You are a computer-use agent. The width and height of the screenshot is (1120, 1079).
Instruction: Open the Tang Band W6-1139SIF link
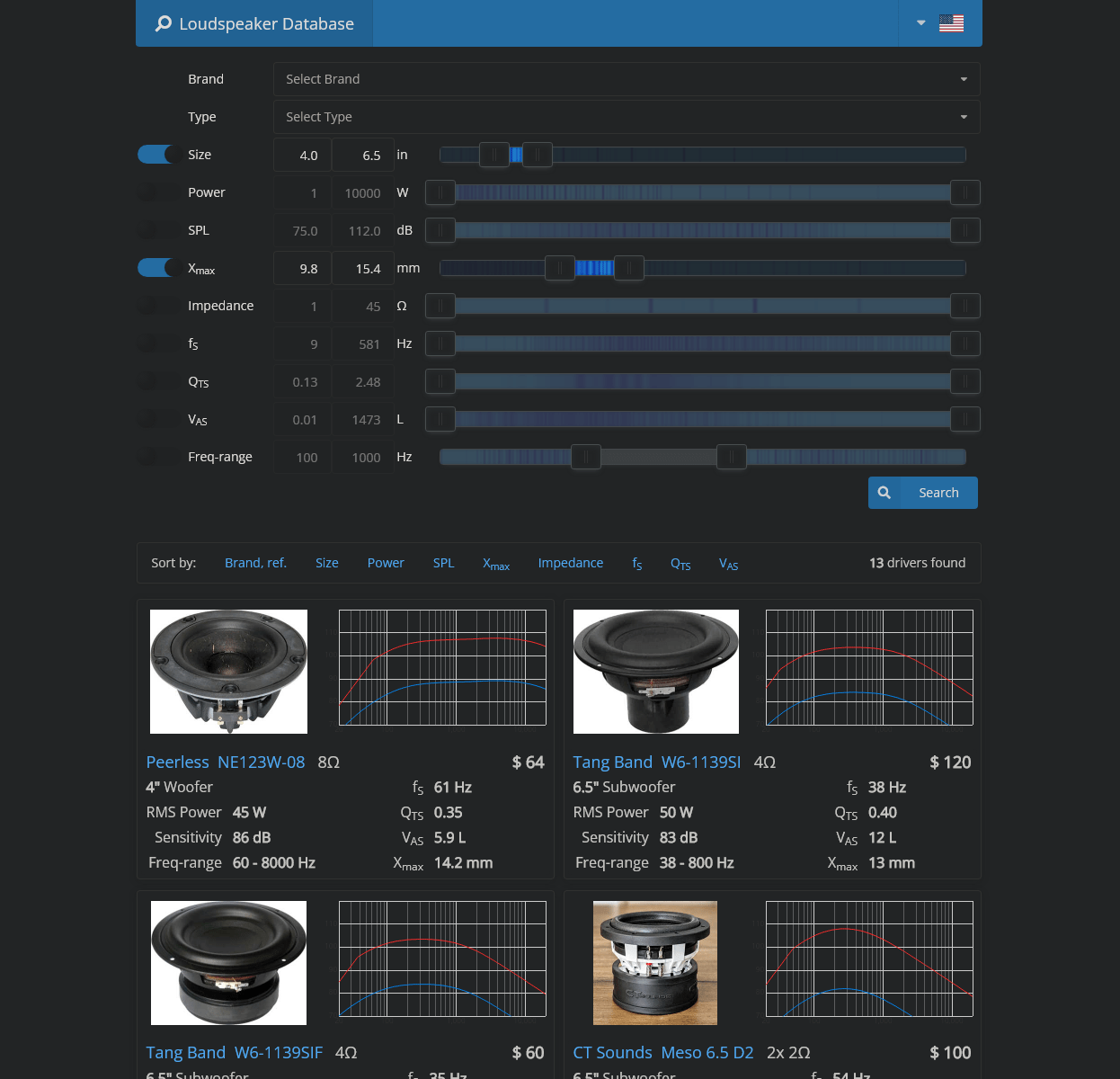[x=234, y=1052]
